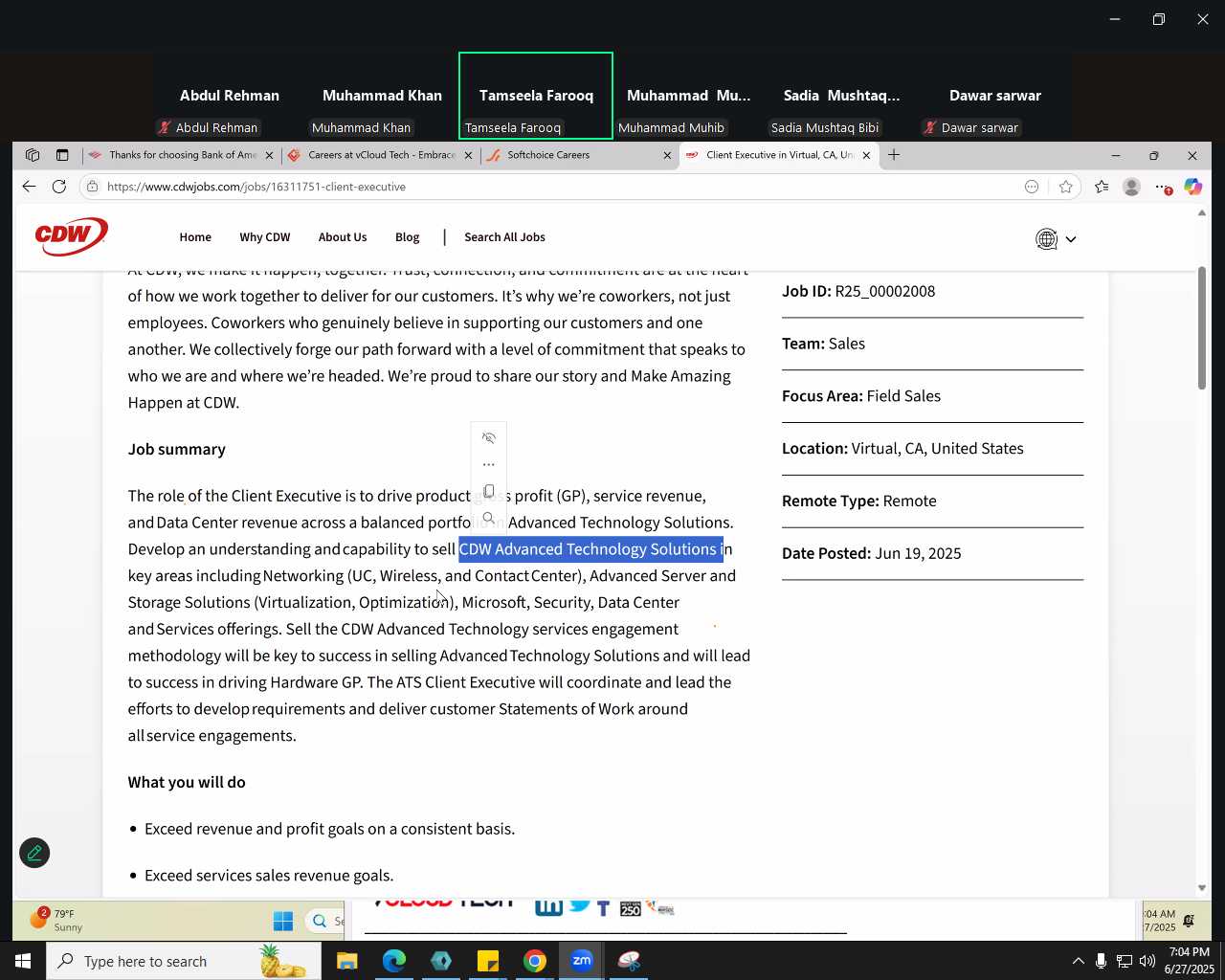Screen dimensions: 1225x980
Task: Close the Bank of America tab
Action: [x=269, y=155]
